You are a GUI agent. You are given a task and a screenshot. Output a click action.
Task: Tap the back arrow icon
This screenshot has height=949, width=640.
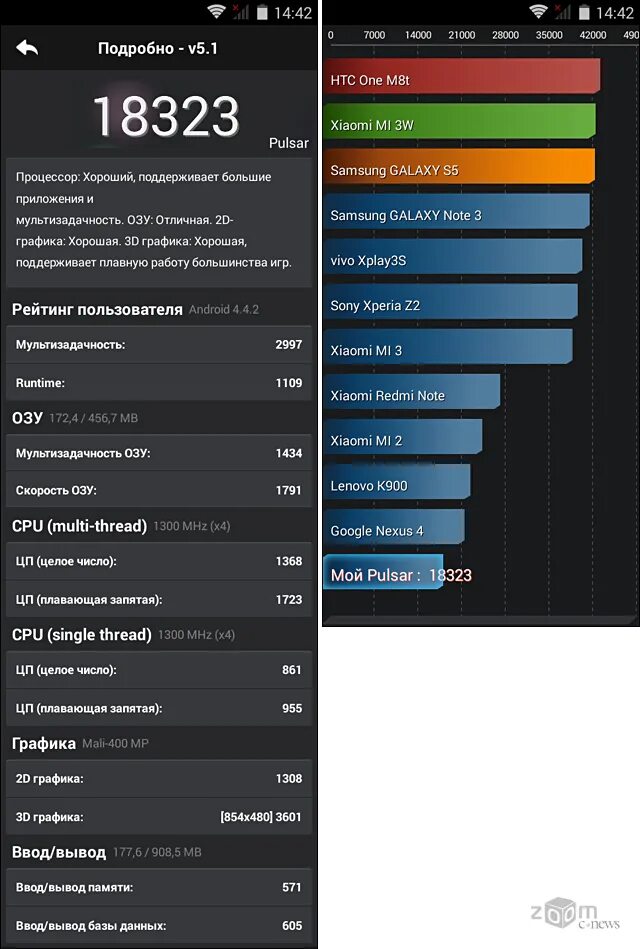click(x=27, y=48)
